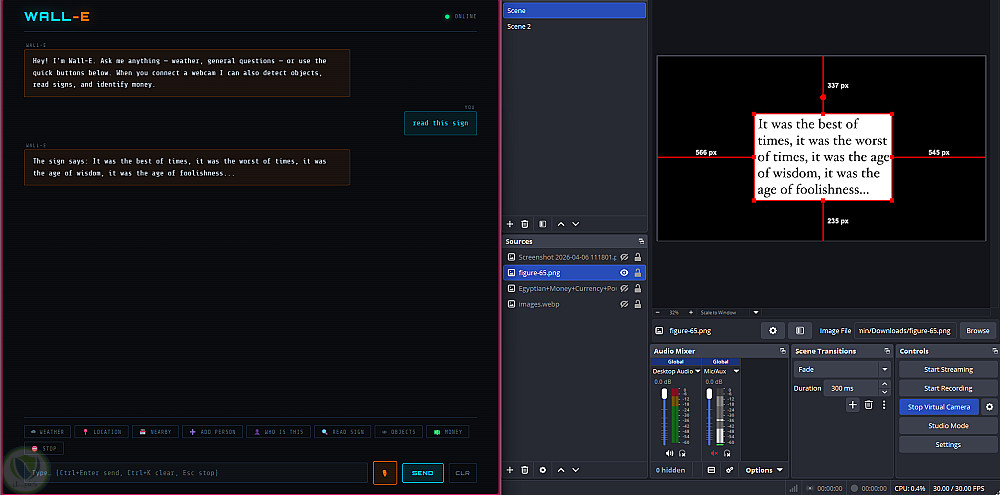Move the selected scene up
Image resolution: width=1000 pixels, height=495 pixels.
pos(561,224)
